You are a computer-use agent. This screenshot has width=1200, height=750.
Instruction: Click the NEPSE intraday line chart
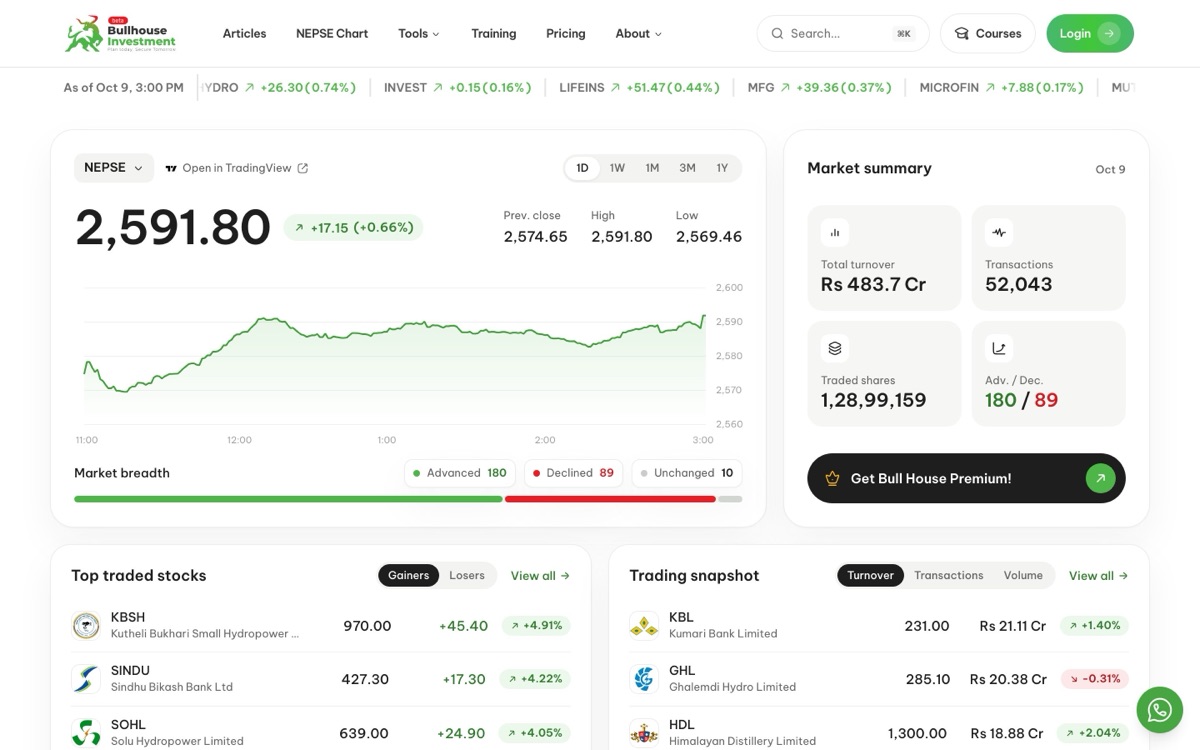394,355
